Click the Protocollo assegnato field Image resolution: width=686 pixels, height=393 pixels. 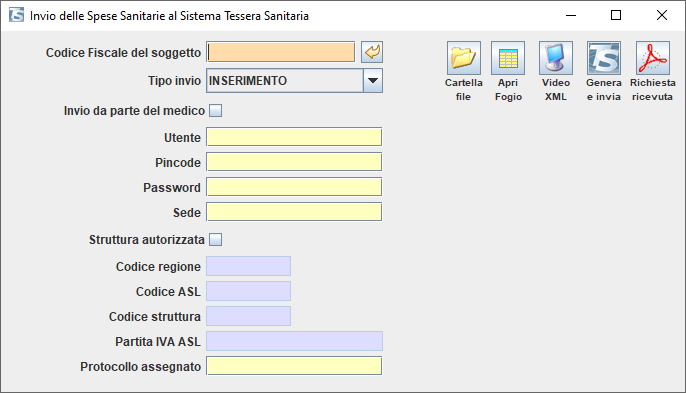pyautogui.click(x=294, y=366)
